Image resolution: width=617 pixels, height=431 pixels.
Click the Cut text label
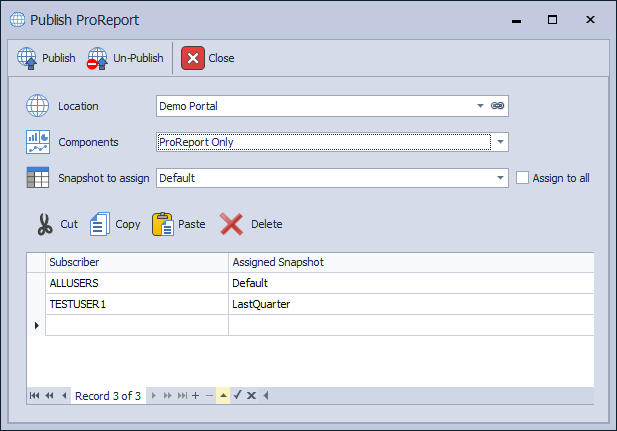coord(69,224)
